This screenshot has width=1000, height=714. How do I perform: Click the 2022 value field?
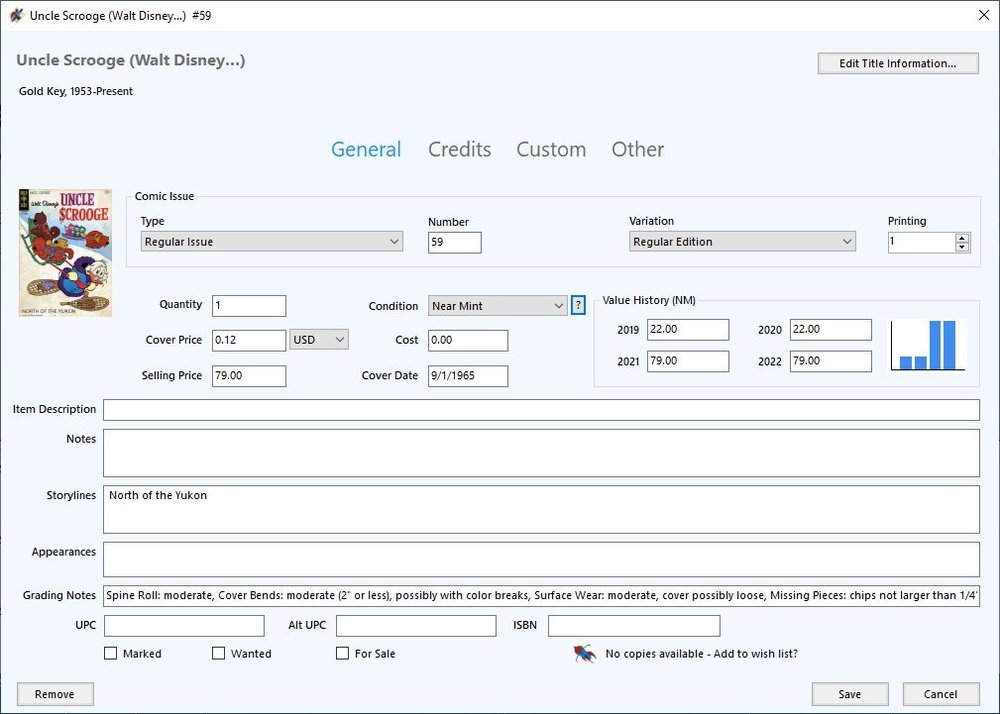click(830, 361)
